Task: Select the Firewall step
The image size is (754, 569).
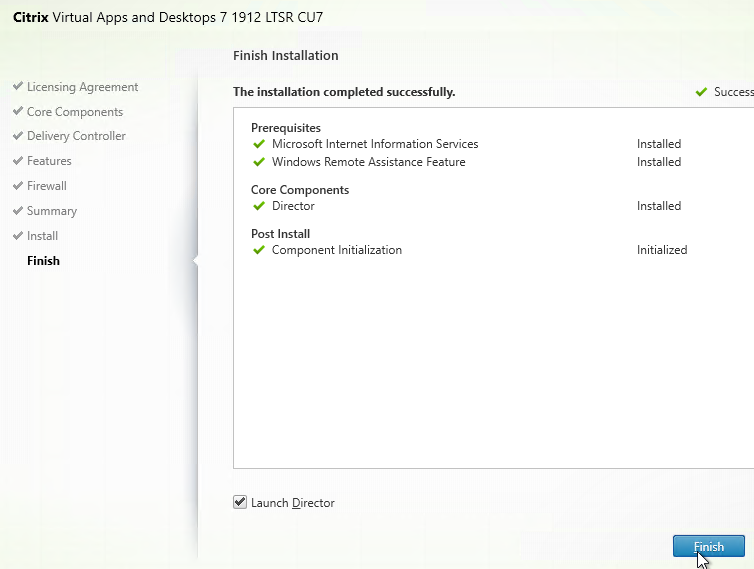Action: (47, 186)
